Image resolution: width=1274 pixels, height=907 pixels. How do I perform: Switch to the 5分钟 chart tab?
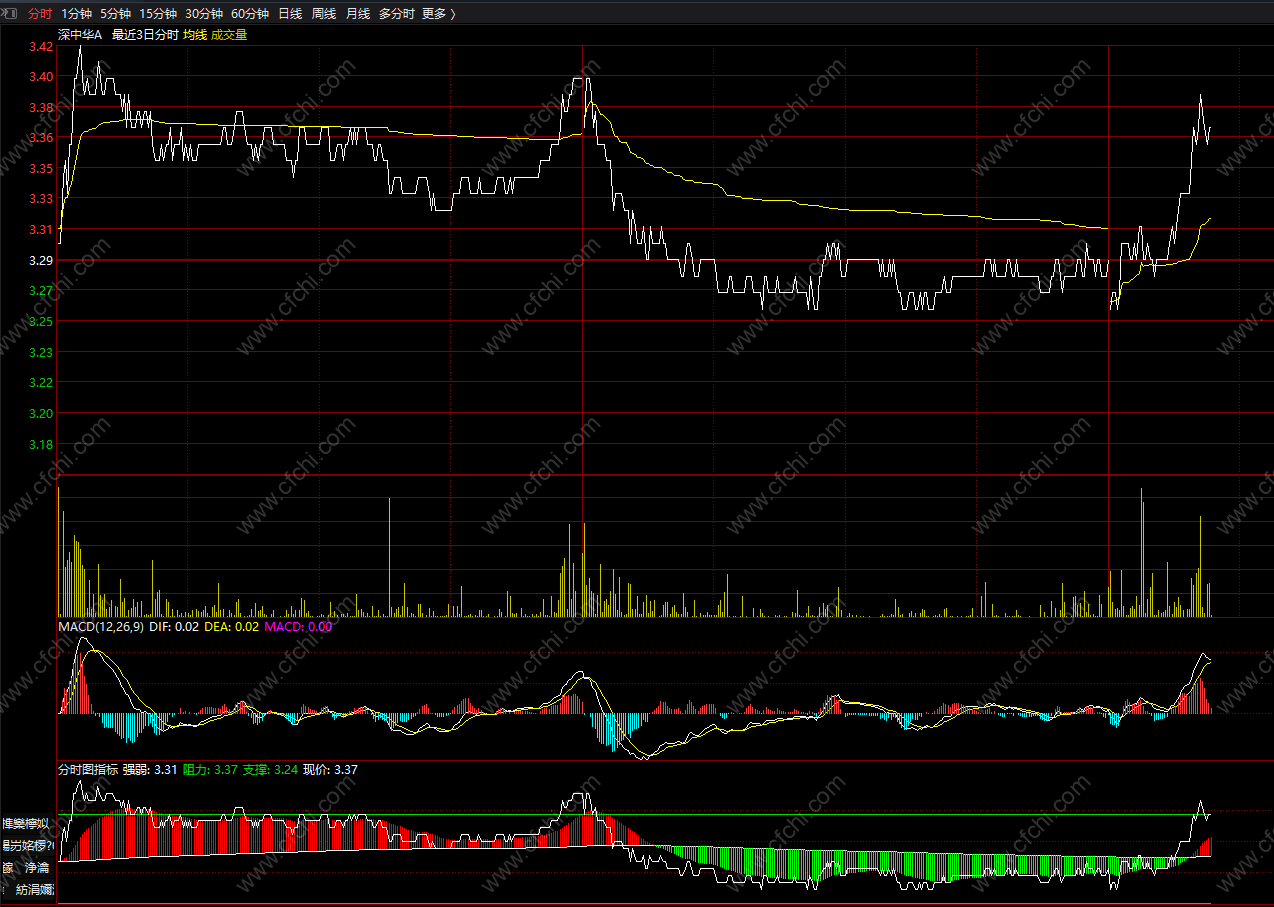[x=115, y=14]
